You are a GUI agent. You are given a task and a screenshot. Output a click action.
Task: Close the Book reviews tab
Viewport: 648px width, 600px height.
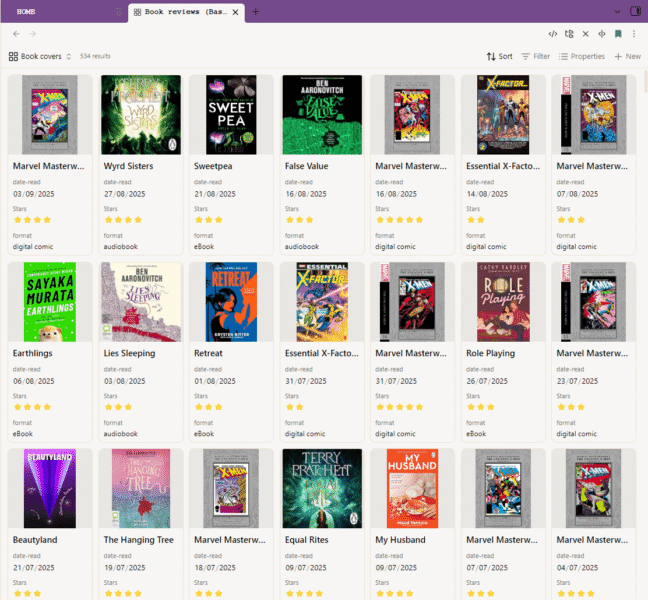point(237,11)
